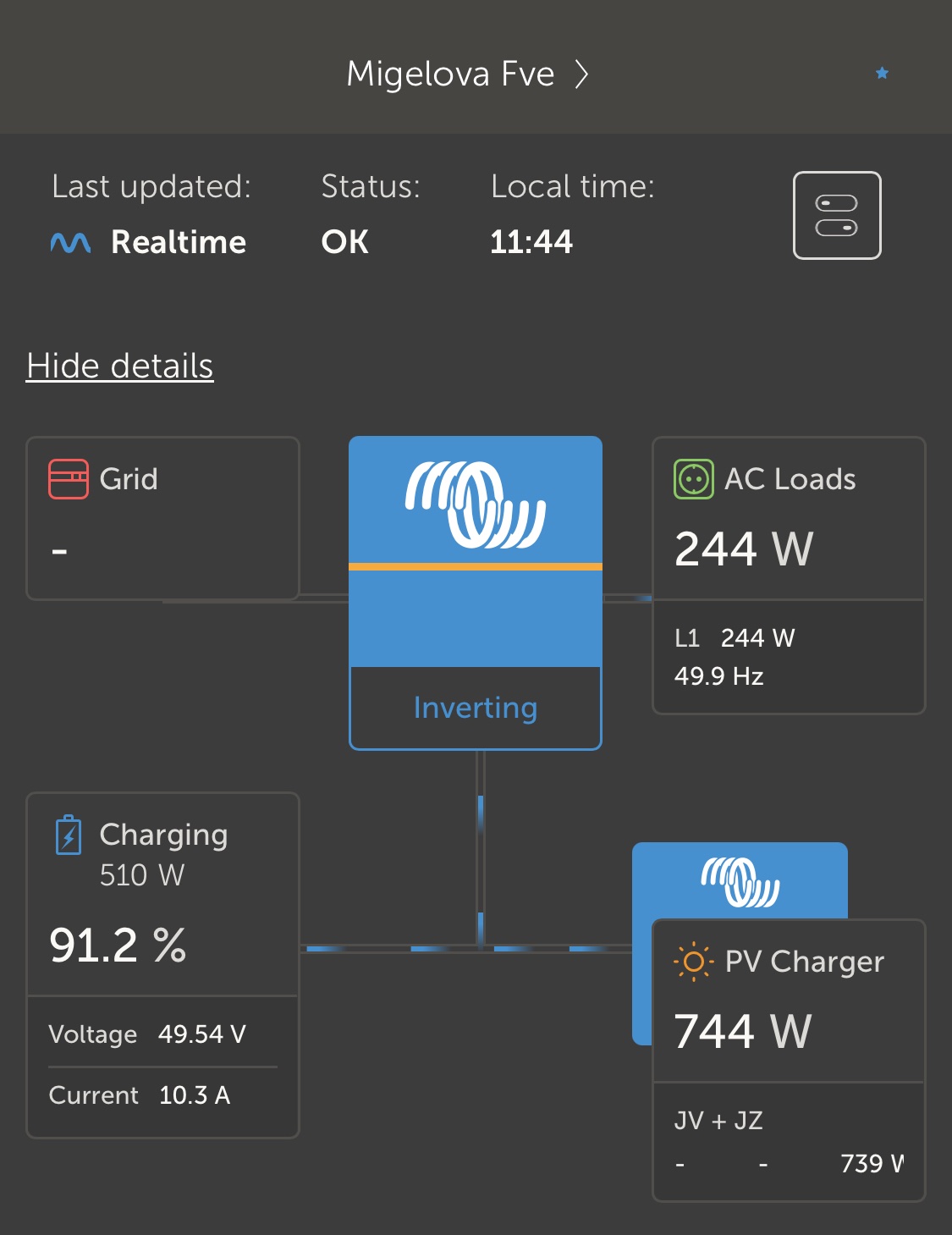
Task: Click the red Grid meter icon
Action: [x=69, y=479]
